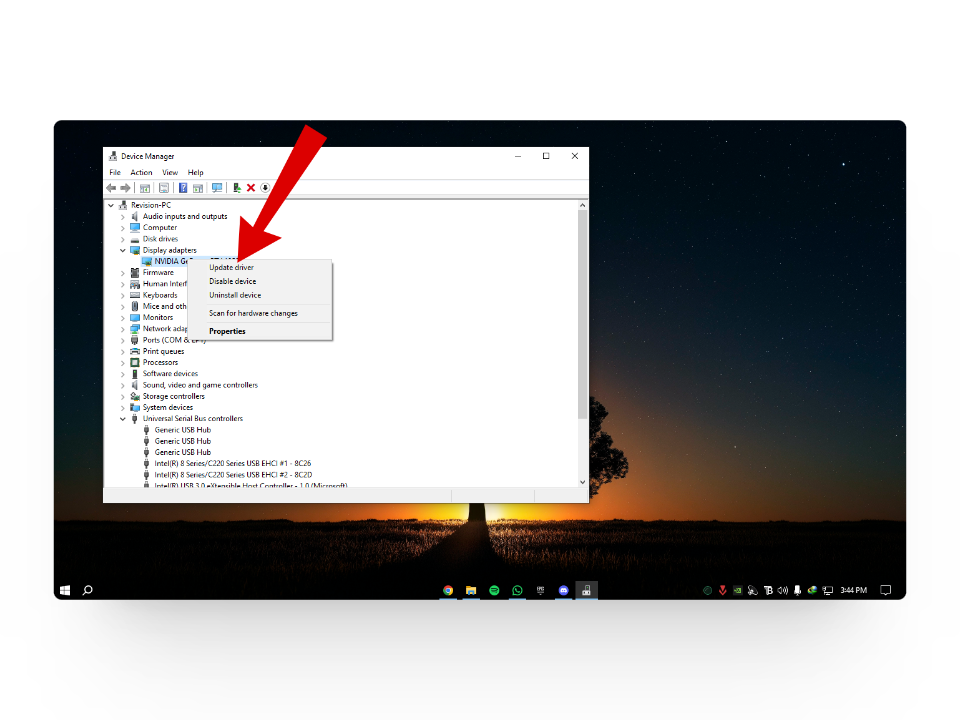Screen dimensions: 960x720
Task: Click the blue Help question-mark icon
Action: click(182, 188)
